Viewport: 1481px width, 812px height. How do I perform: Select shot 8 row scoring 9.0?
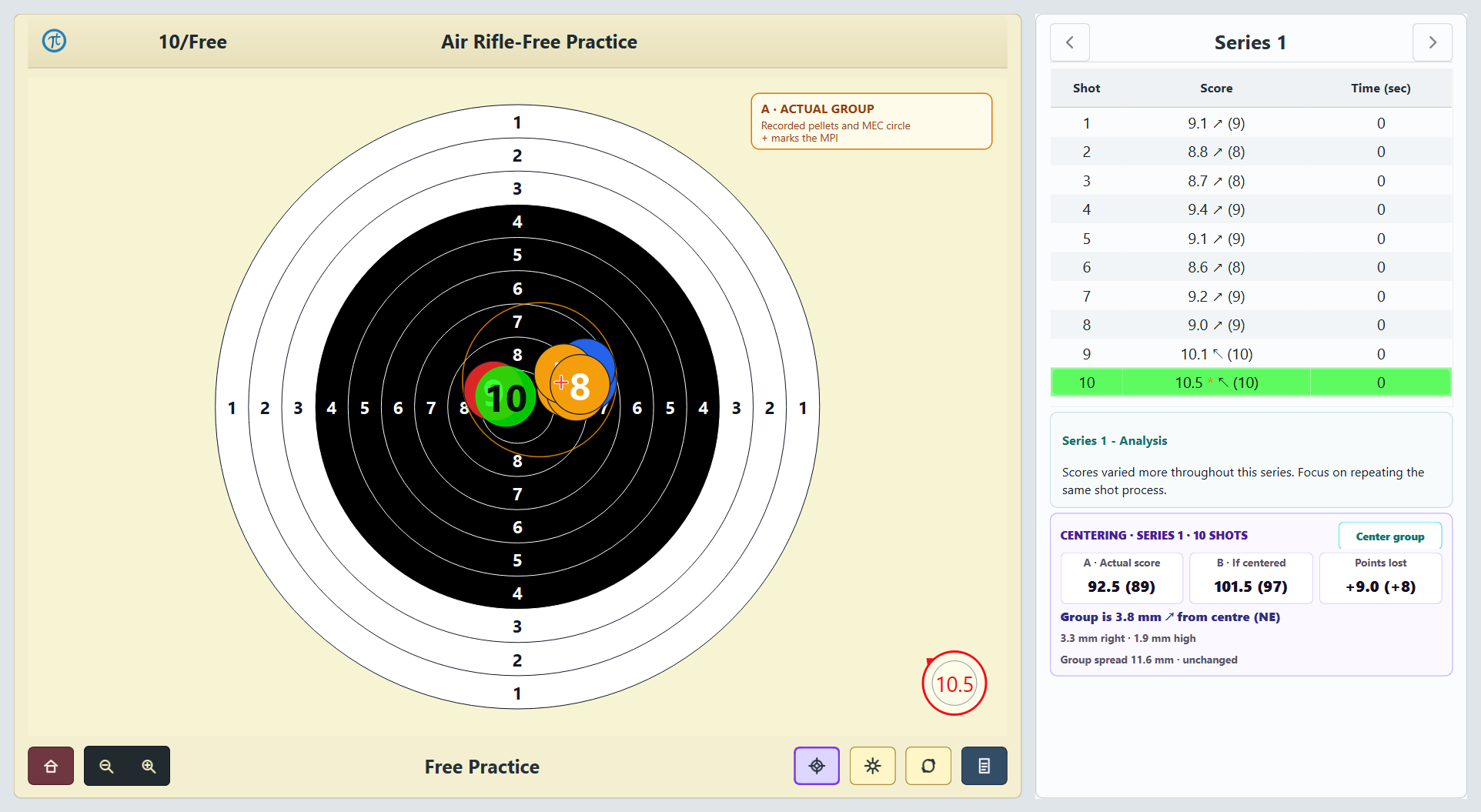[x=1251, y=325]
